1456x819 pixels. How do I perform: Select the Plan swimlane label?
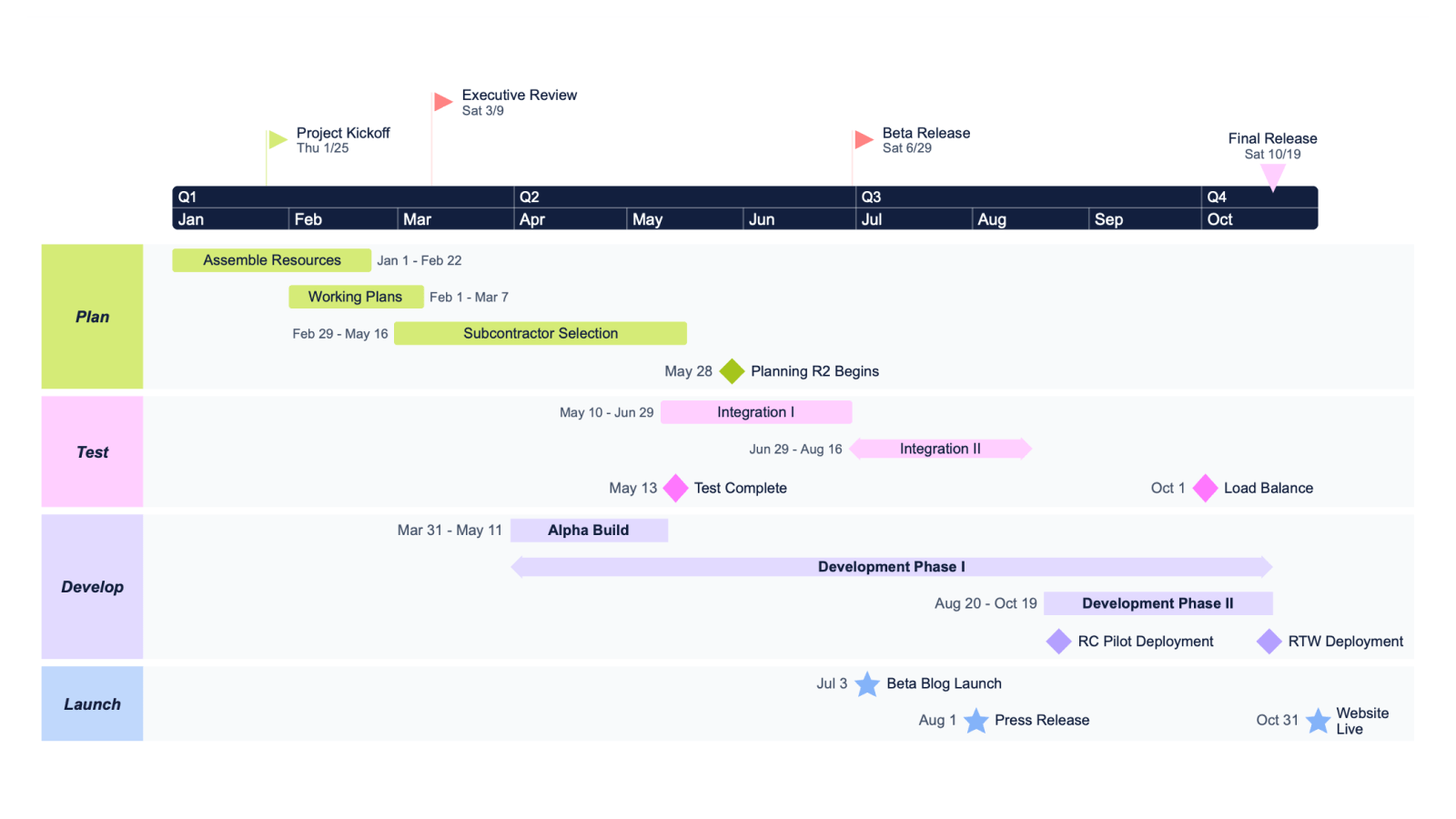[91, 317]
